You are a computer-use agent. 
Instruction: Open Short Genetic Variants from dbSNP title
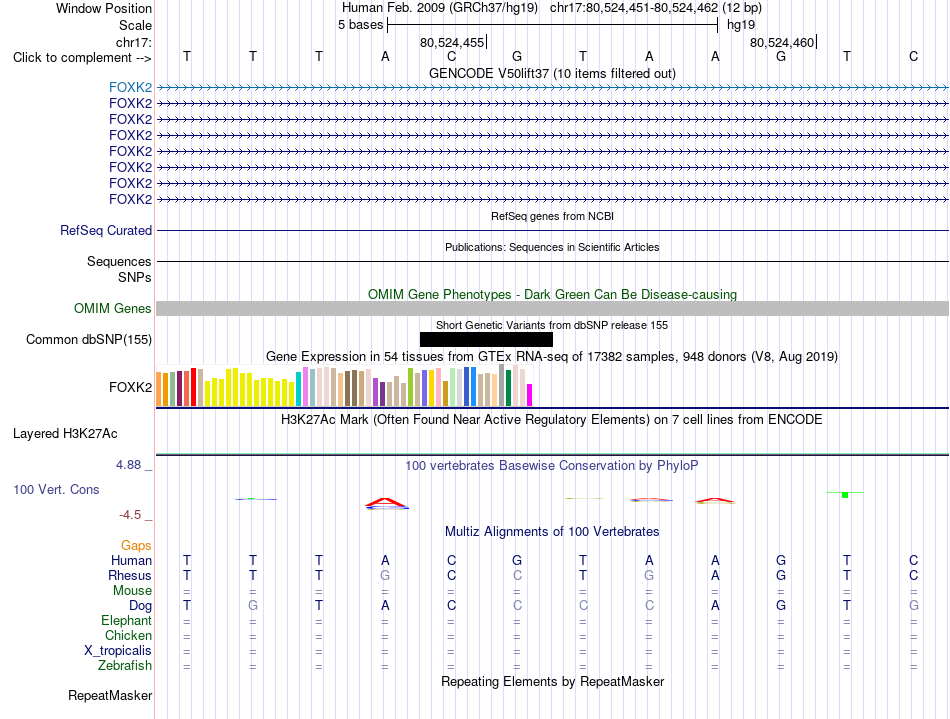click(x=552, y=325)
